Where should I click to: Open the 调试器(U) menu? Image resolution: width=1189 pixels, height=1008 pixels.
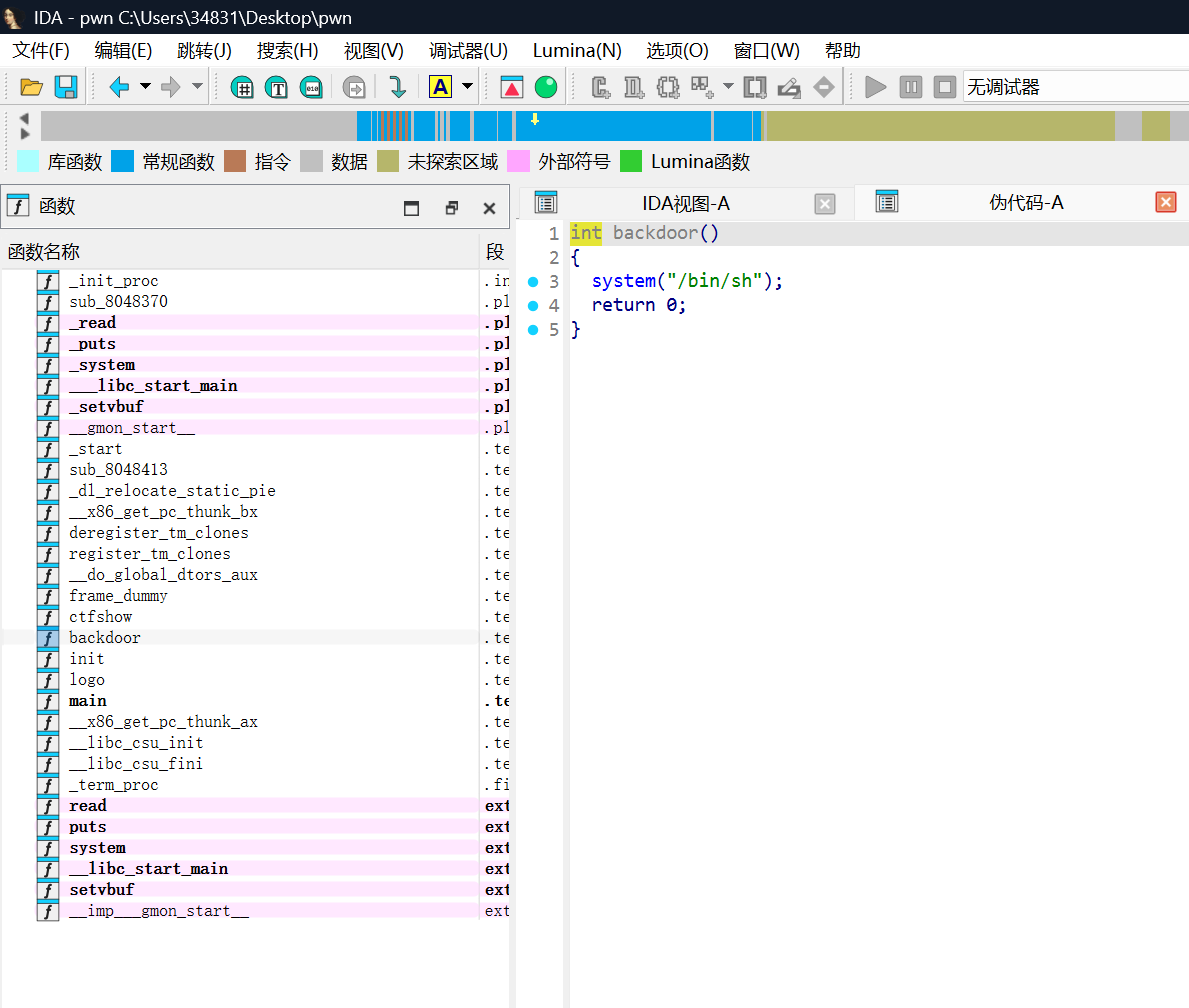click(x=469, y=51)
